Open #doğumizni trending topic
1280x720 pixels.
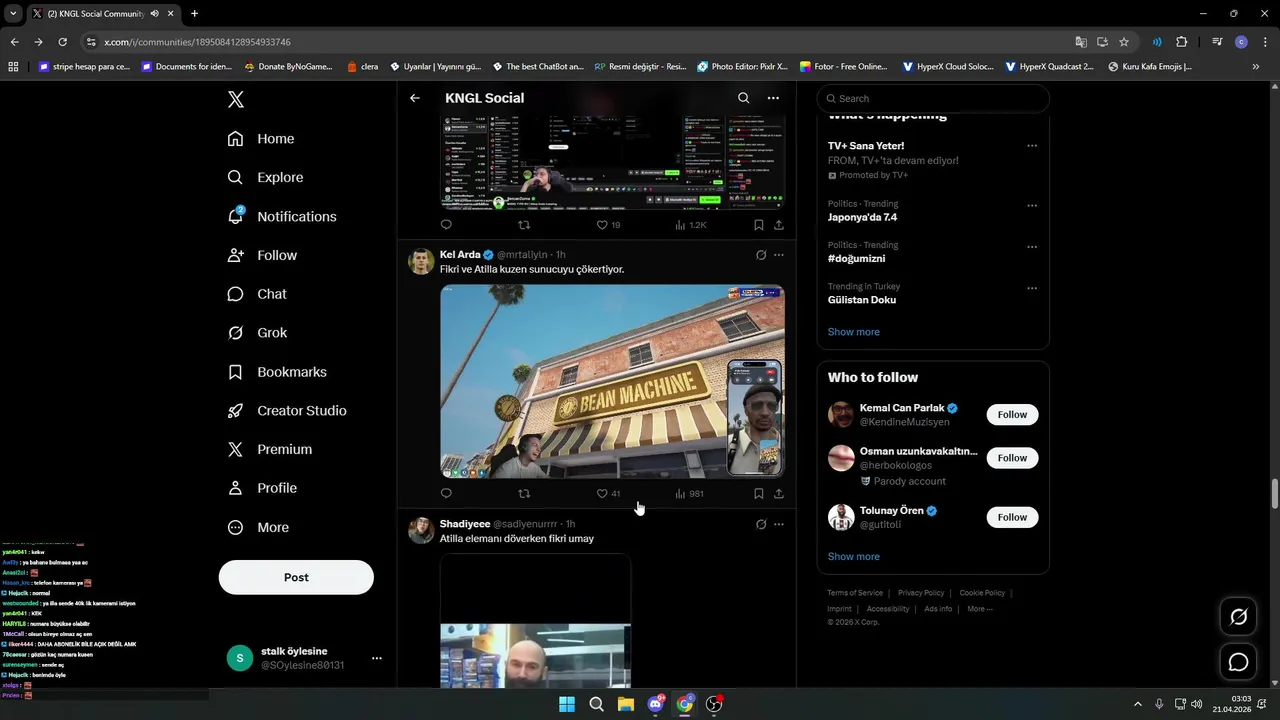pyautogui.click(x=856, y=258)
